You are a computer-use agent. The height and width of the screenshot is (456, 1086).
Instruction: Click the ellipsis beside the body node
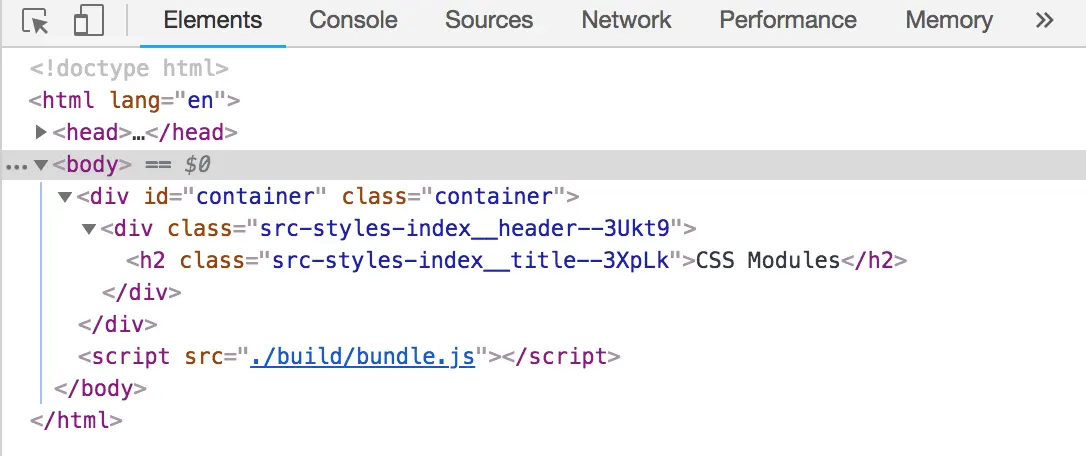click(x=17, y=167)
